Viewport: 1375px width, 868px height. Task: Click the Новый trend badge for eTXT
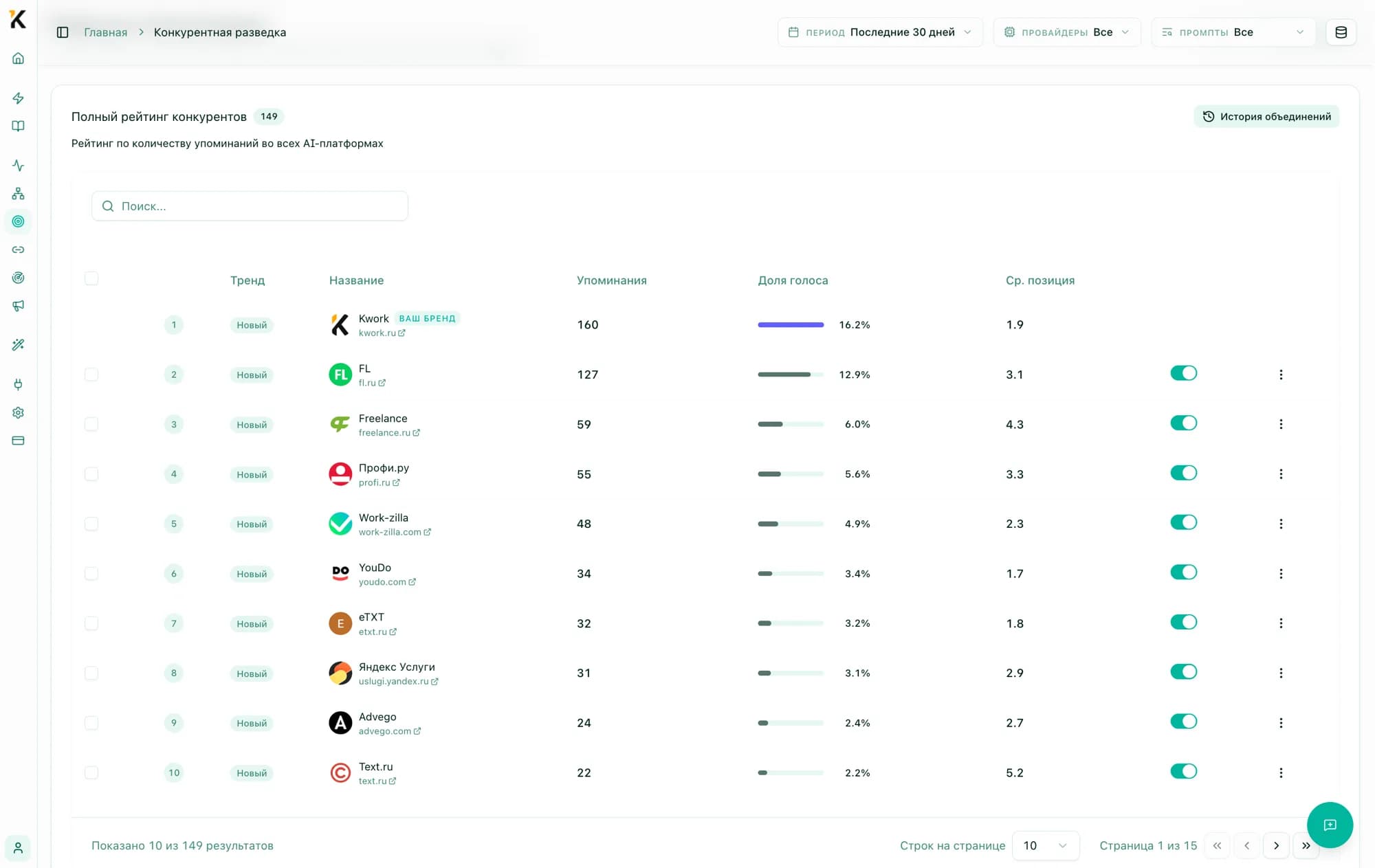coord(252,624)
